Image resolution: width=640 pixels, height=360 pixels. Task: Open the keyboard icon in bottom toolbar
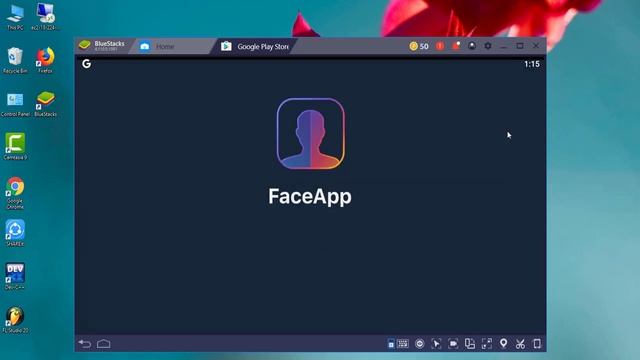point(402,344)
